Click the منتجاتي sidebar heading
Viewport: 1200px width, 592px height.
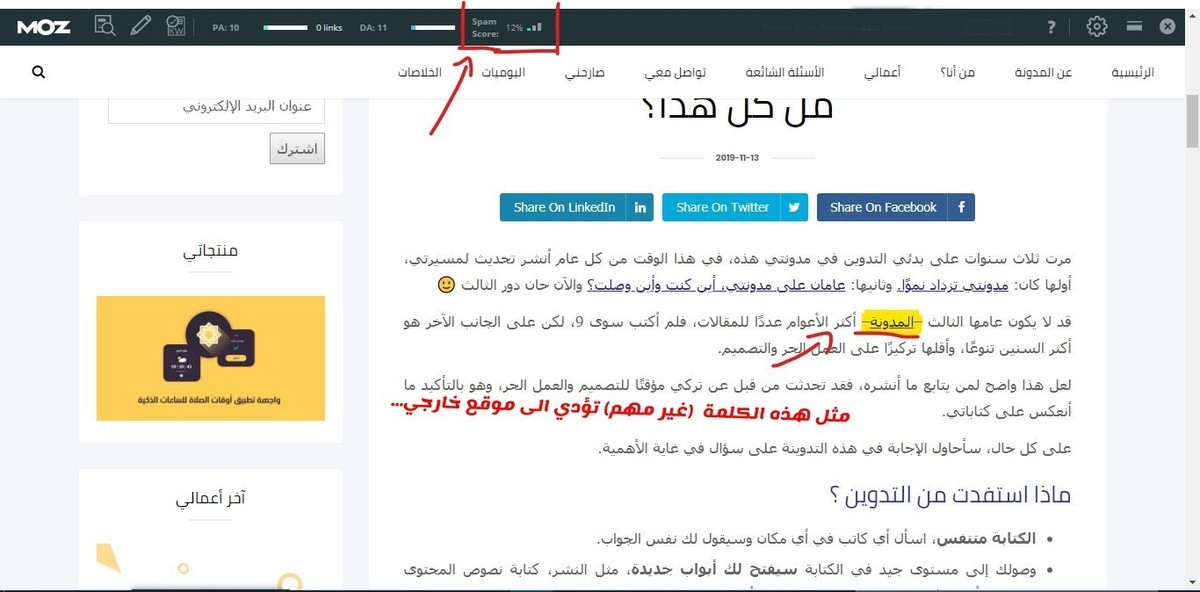[x=211, y=251]
